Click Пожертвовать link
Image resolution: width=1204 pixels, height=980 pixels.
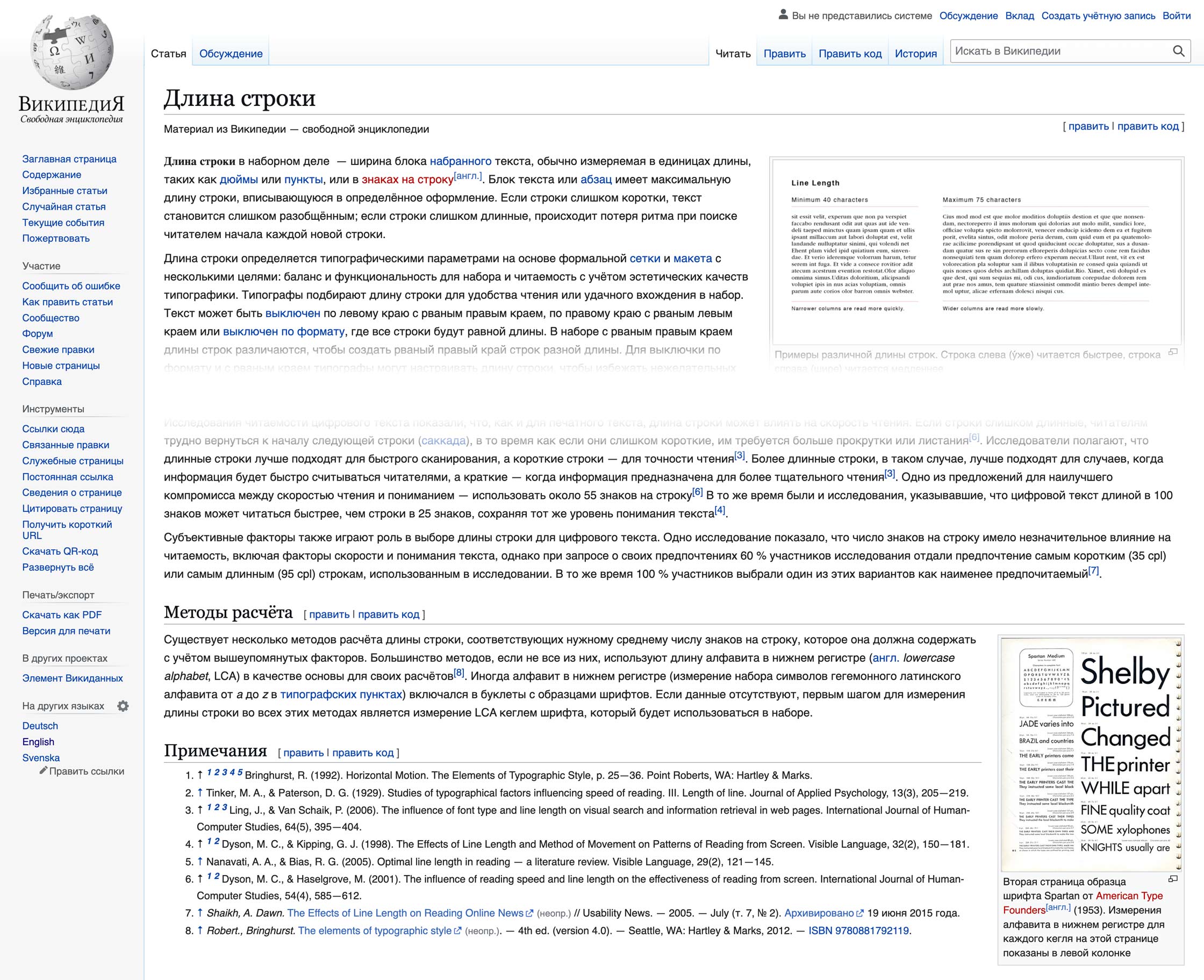(x=56, y=238)
